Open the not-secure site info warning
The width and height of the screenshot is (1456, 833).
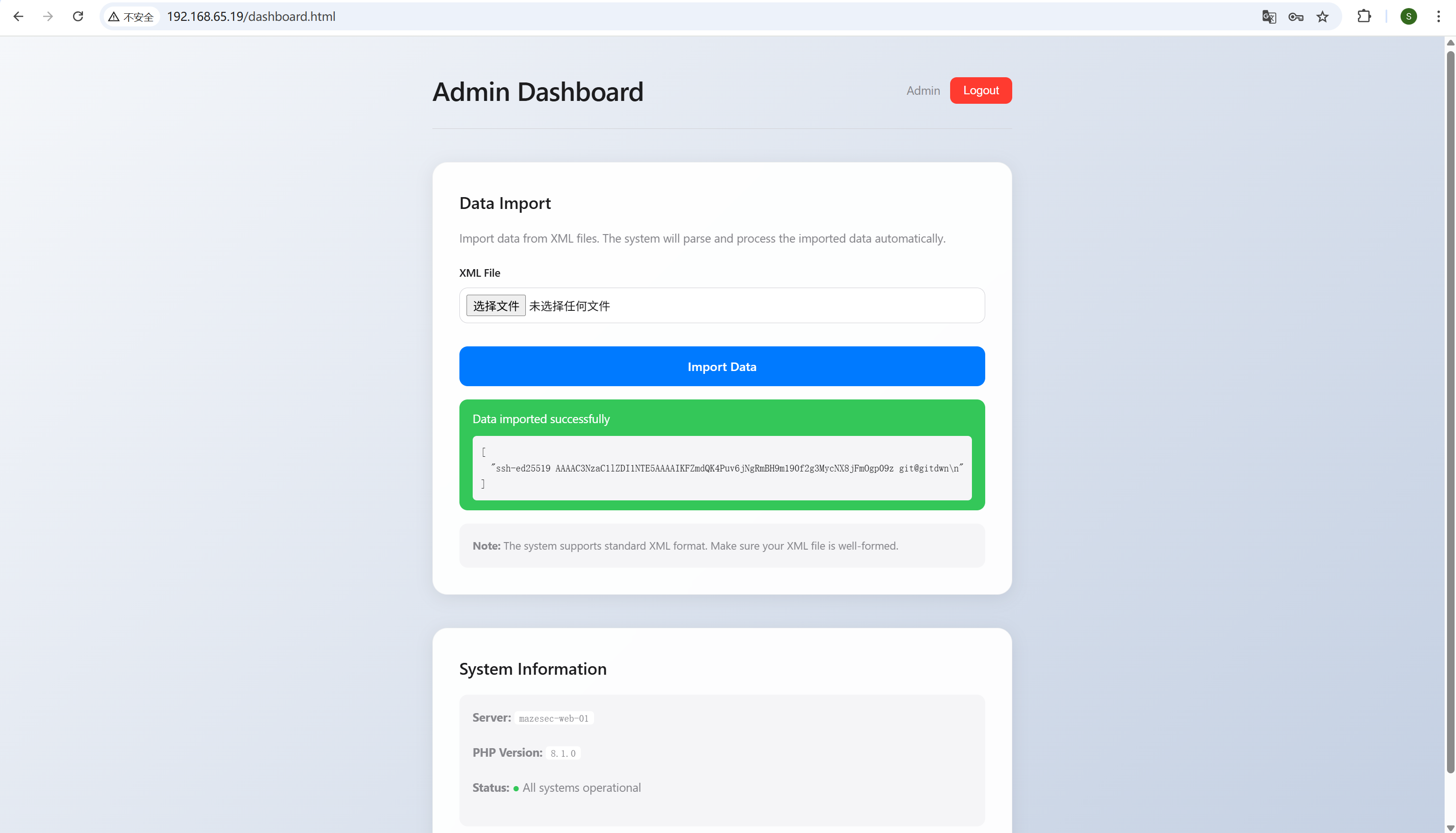(131, 17)
